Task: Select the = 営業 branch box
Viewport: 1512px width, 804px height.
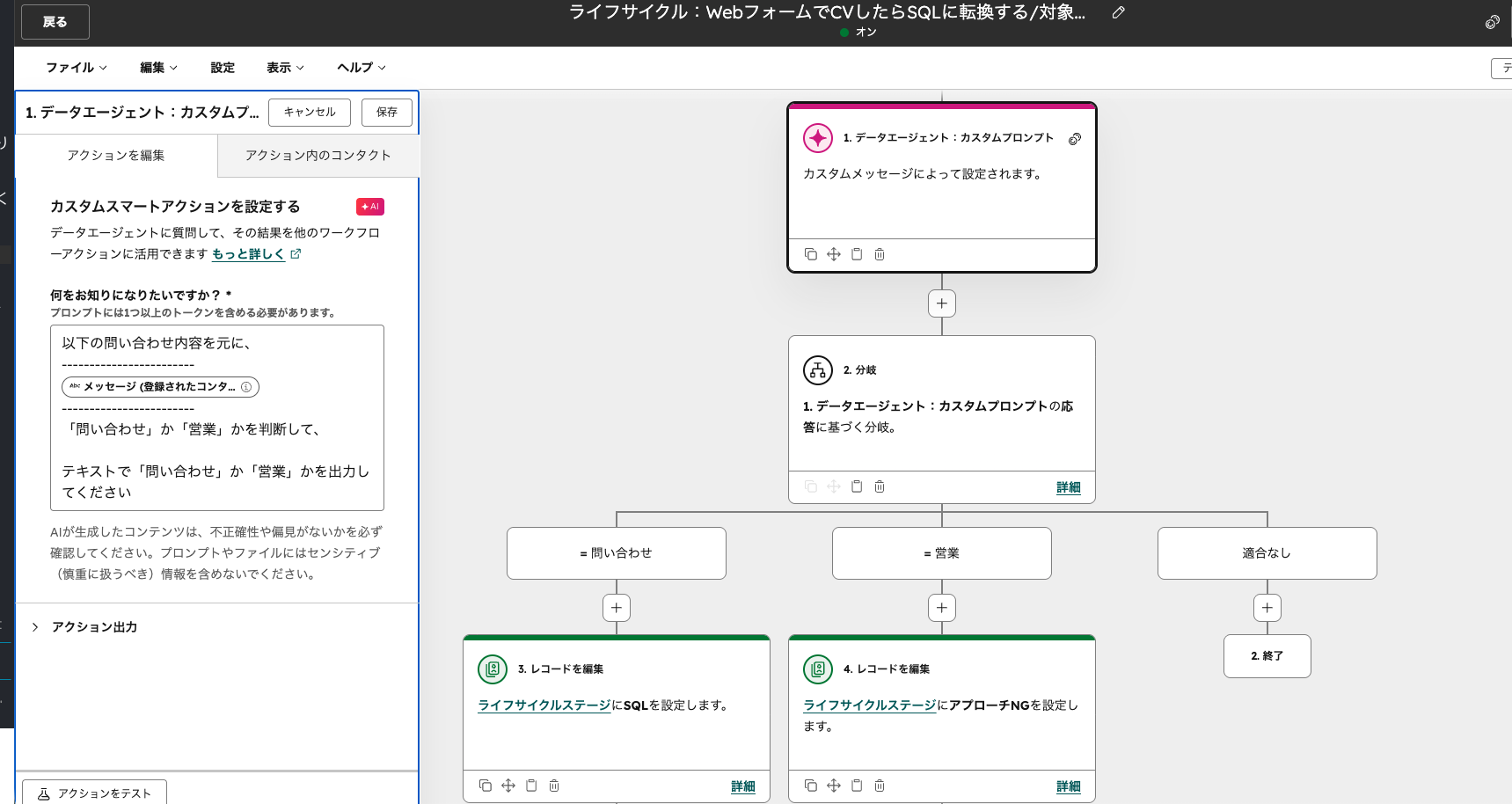Action: click(x=942, y=553)
